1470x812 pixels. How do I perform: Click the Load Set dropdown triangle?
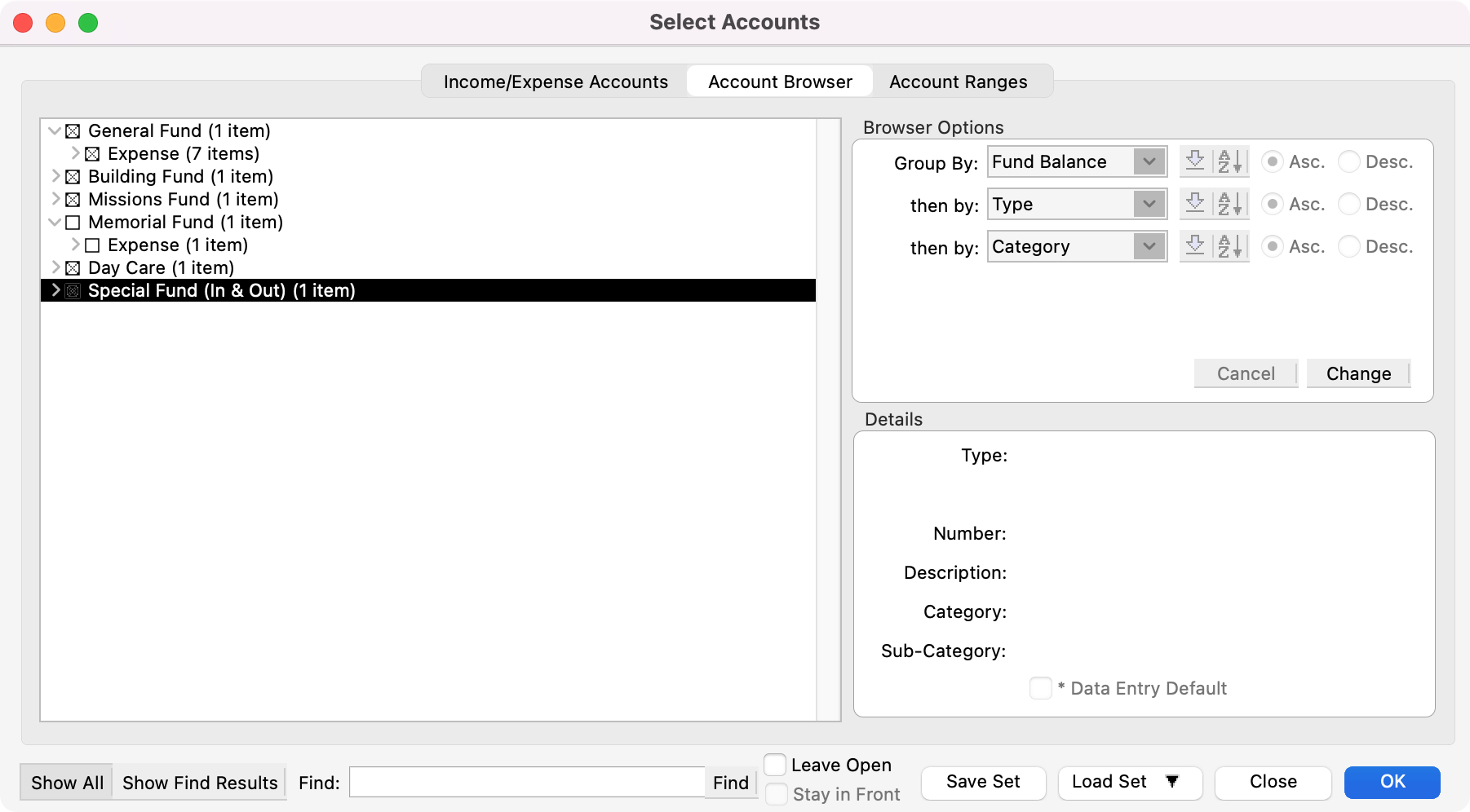[x=1172, y=781]
